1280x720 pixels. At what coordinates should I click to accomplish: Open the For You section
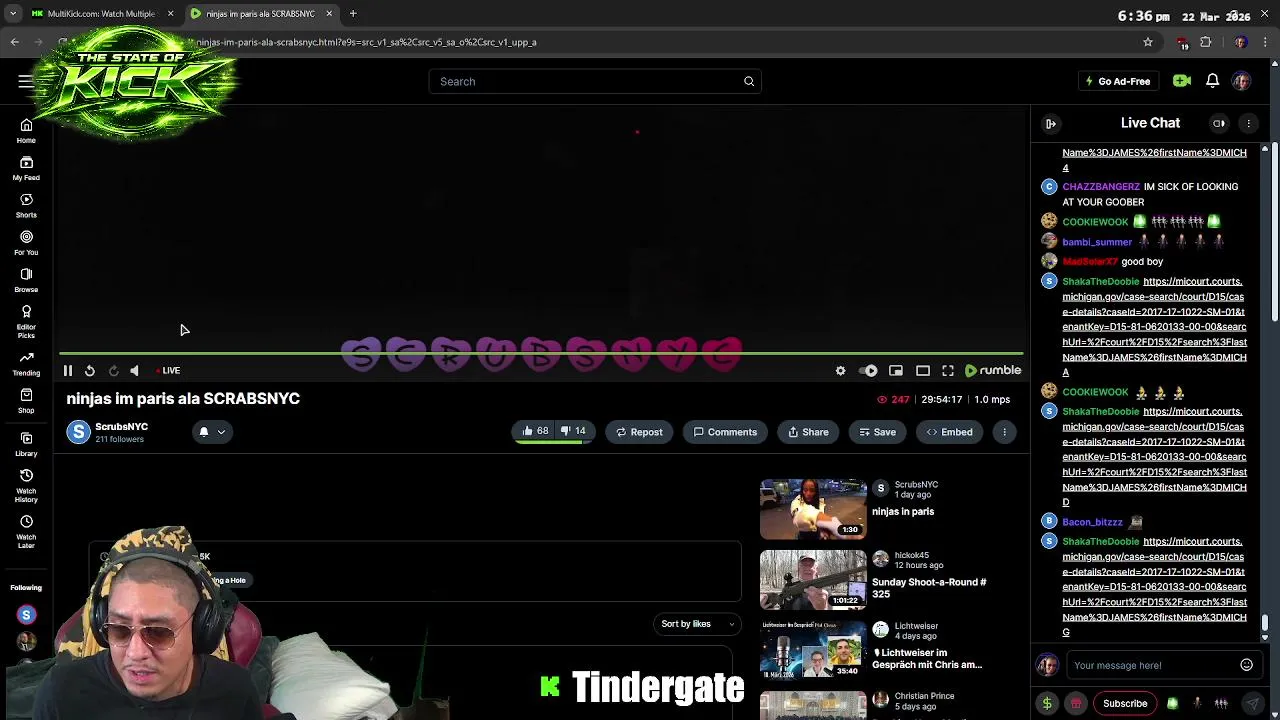26,242
